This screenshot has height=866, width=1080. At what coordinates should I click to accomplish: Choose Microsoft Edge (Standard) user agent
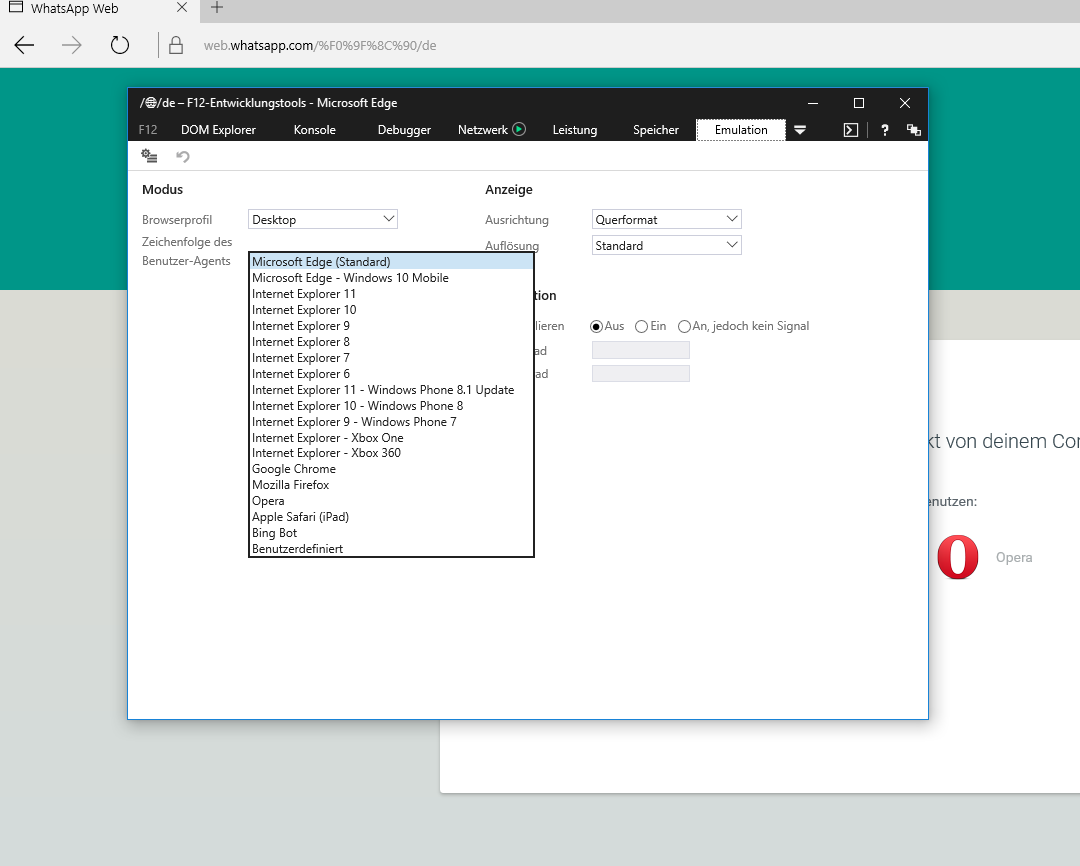[x=391, y=262]
